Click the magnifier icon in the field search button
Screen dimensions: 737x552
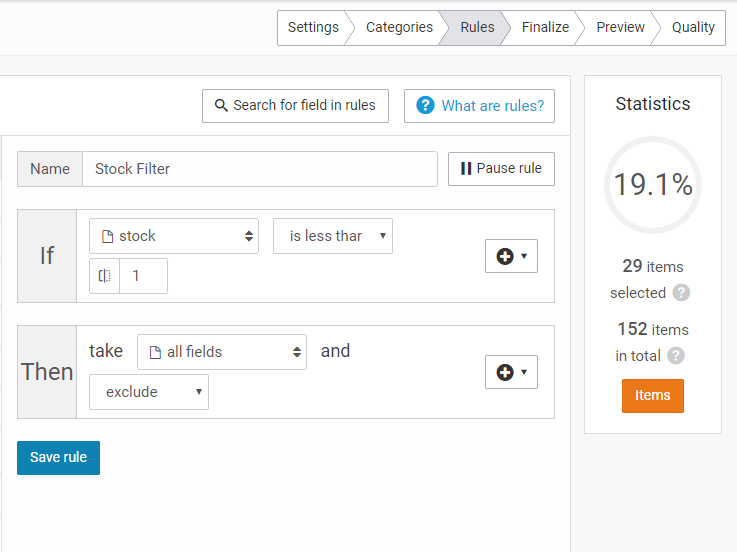(221, 105)
